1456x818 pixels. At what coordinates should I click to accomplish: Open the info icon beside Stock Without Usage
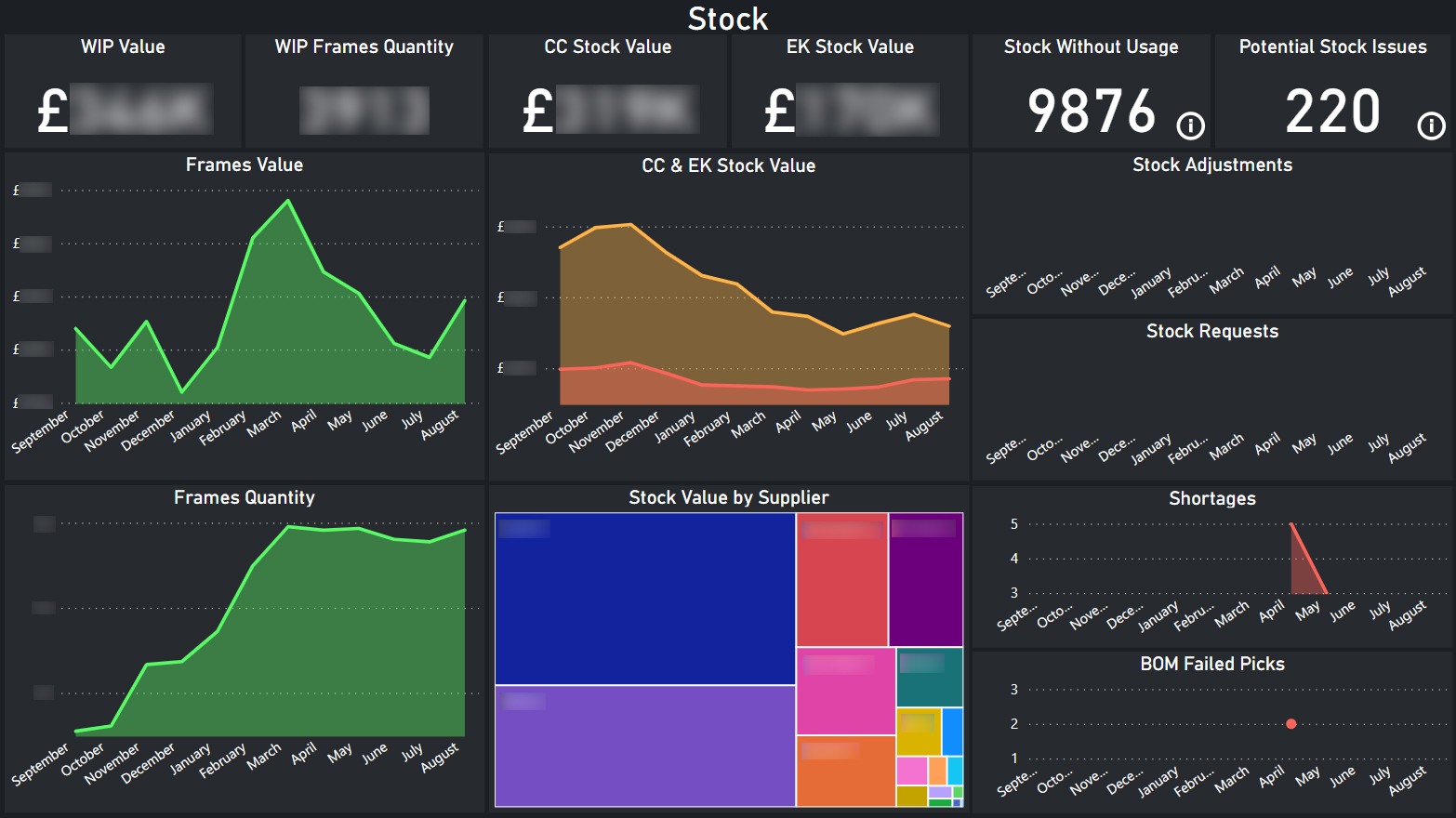(x=1190, y=125)
